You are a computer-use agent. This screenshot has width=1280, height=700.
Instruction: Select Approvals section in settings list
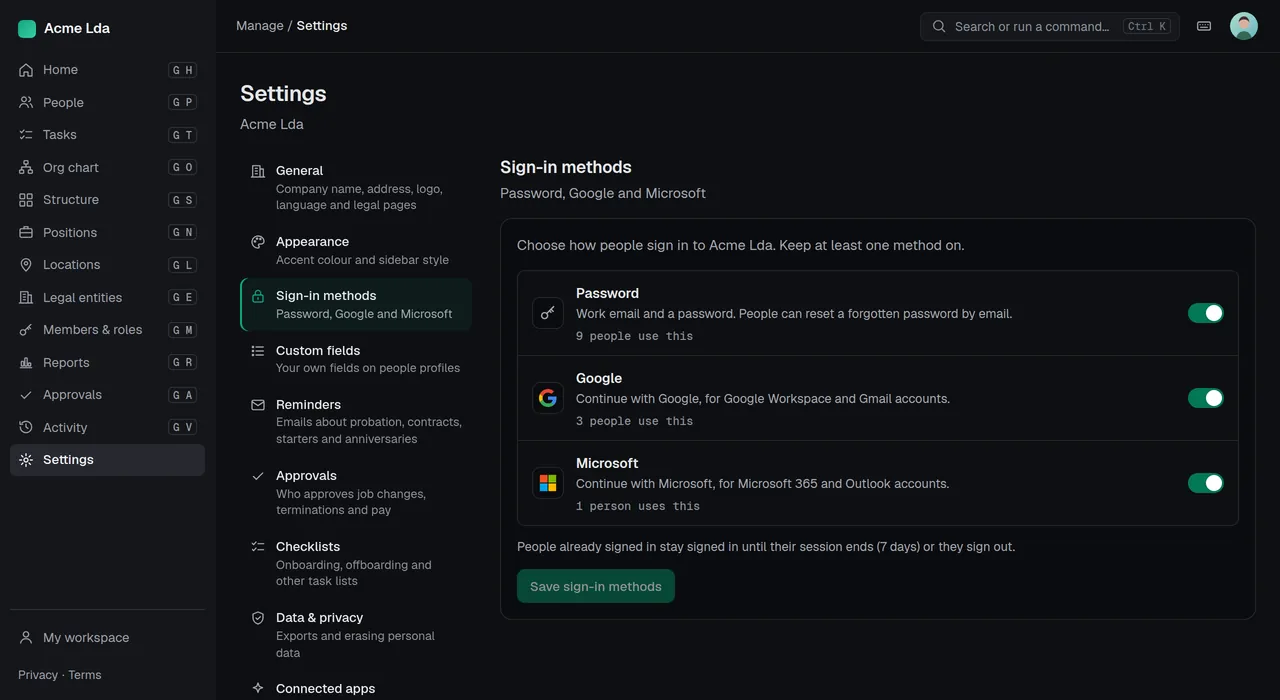click(356, 492)
